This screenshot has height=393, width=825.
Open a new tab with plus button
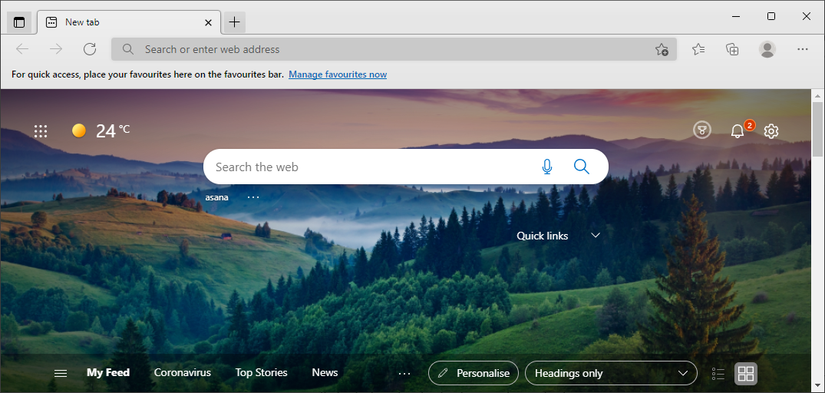[235, 22]
